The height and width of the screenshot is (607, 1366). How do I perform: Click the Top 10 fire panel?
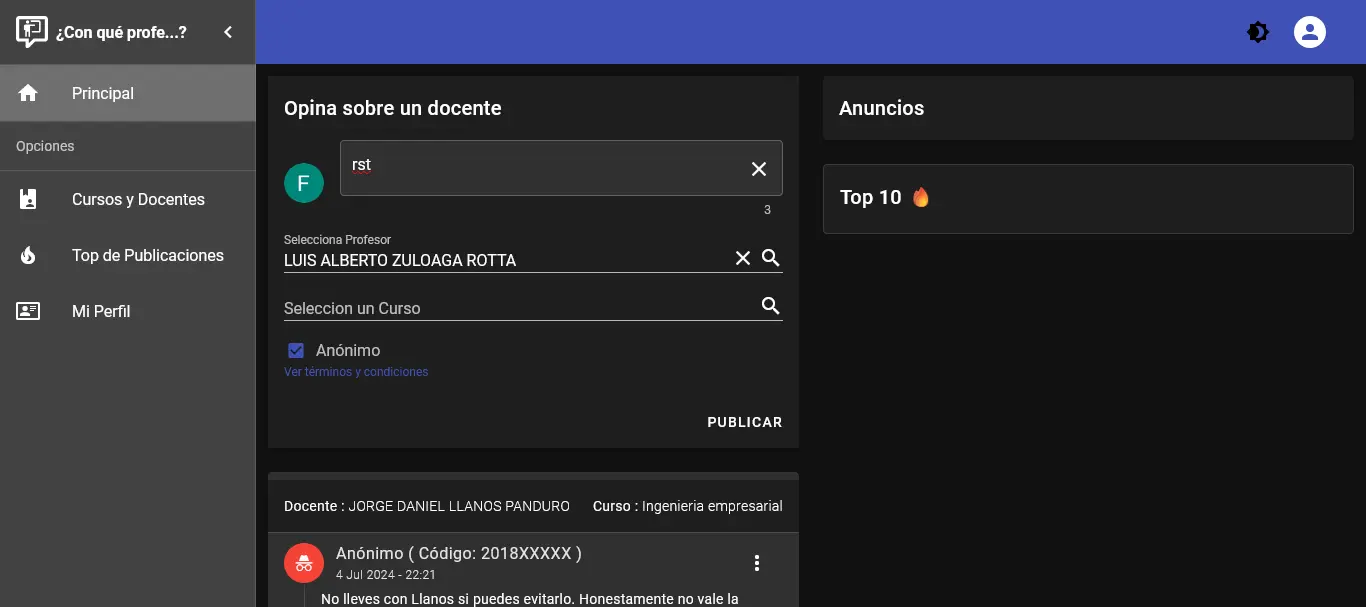1088,198
